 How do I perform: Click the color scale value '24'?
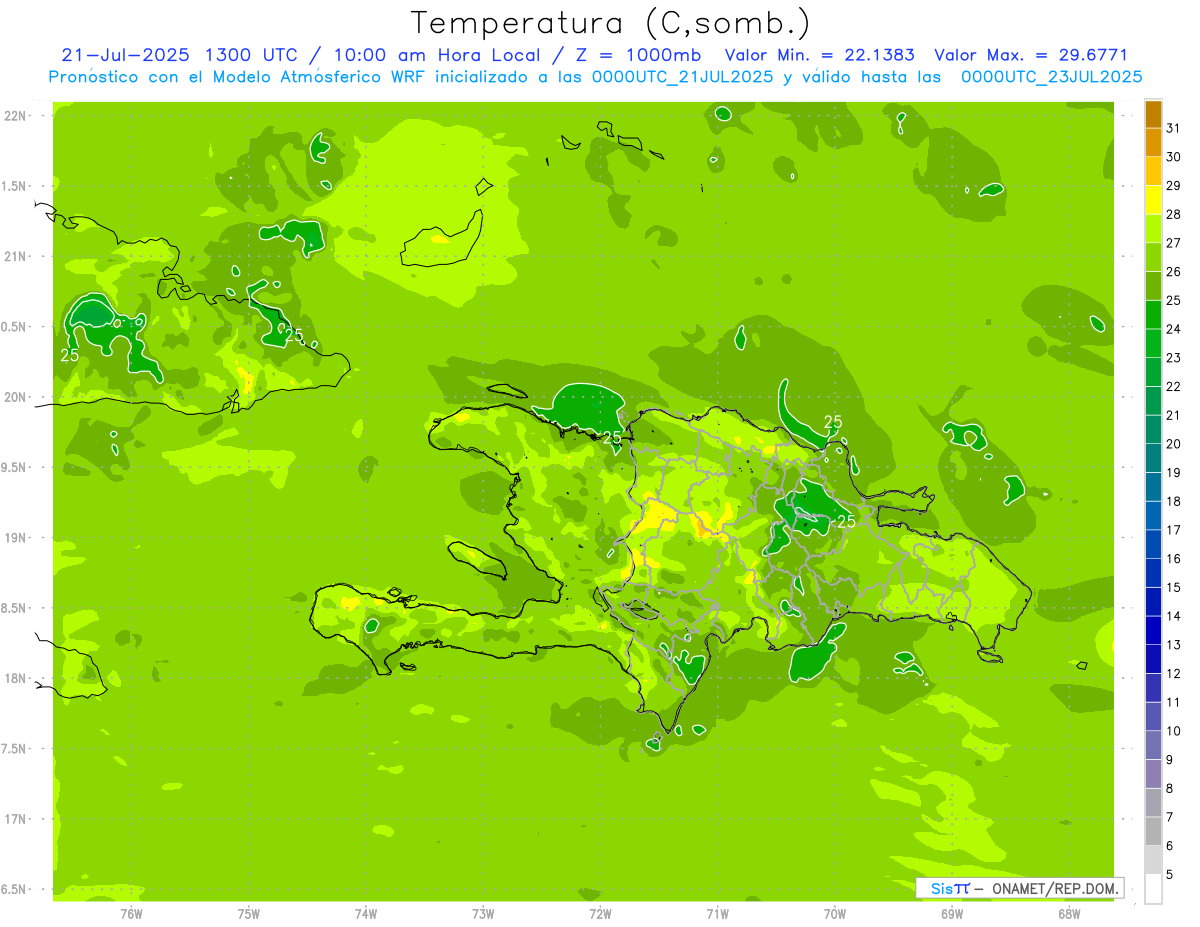(x=1174, y=329)
